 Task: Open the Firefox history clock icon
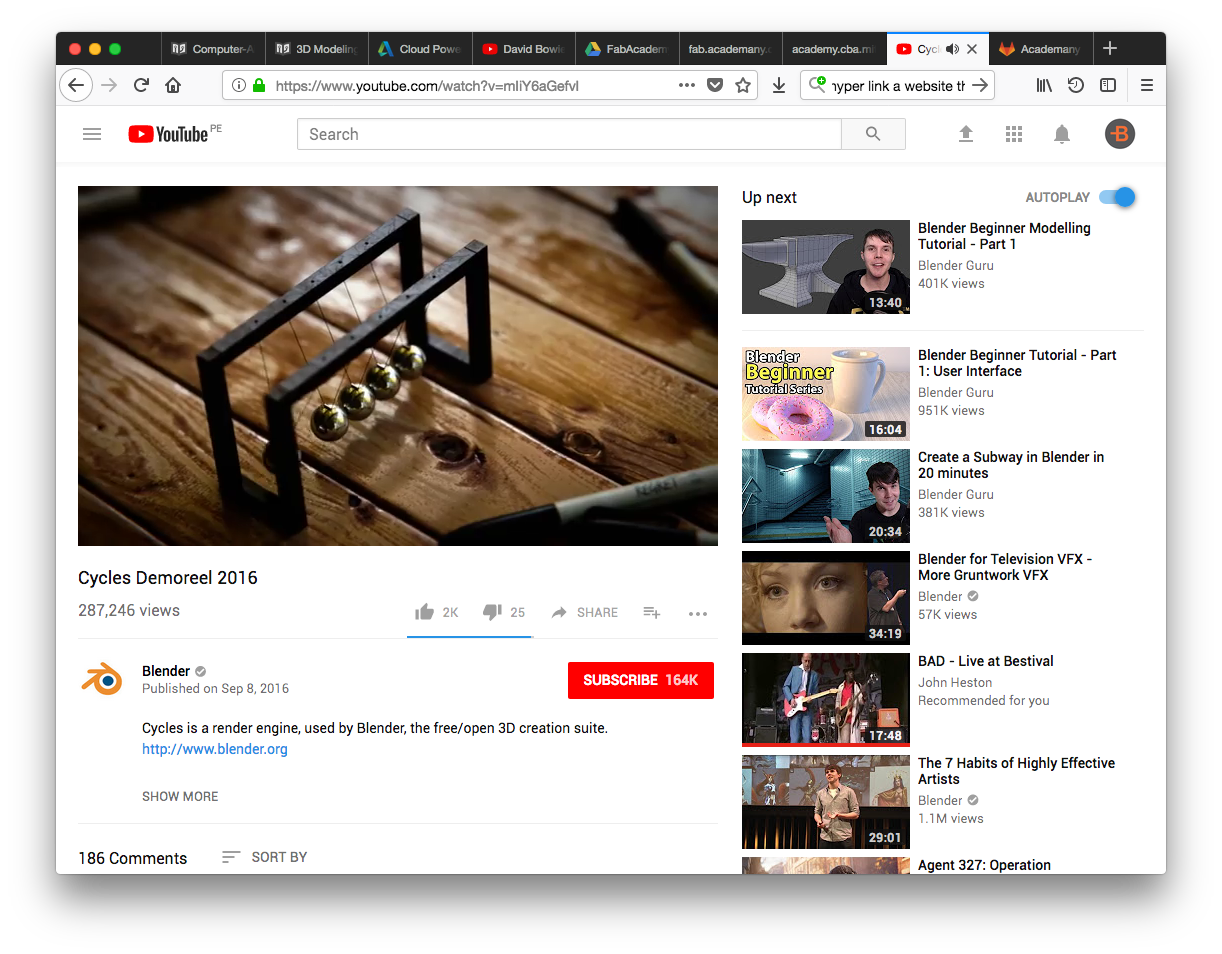[x=1076, y=85]
